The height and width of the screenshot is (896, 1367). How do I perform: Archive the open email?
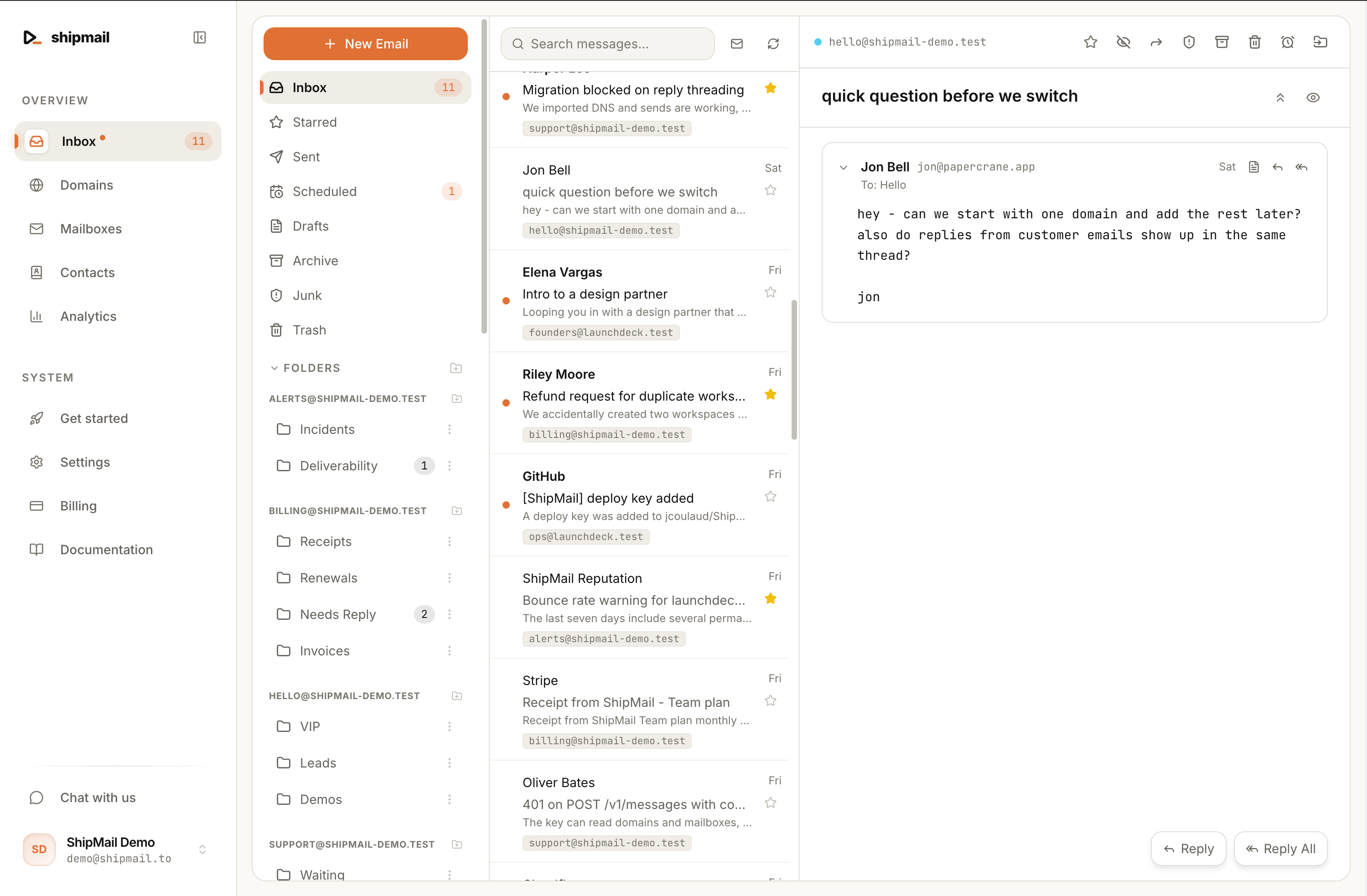pyautogui.click(x=1222, y=42)
